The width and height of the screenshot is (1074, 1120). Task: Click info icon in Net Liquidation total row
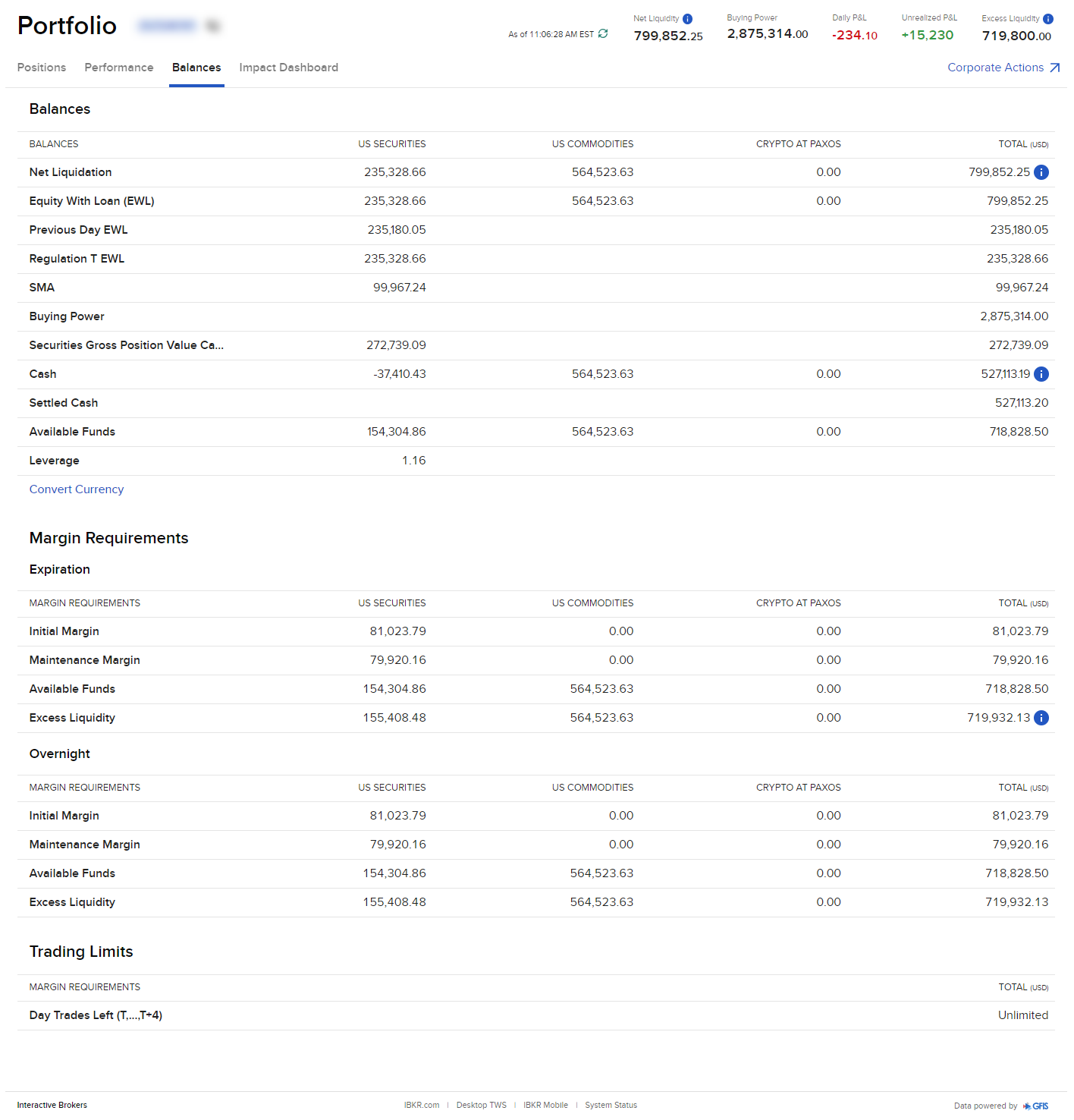(x=1041, y=172)
